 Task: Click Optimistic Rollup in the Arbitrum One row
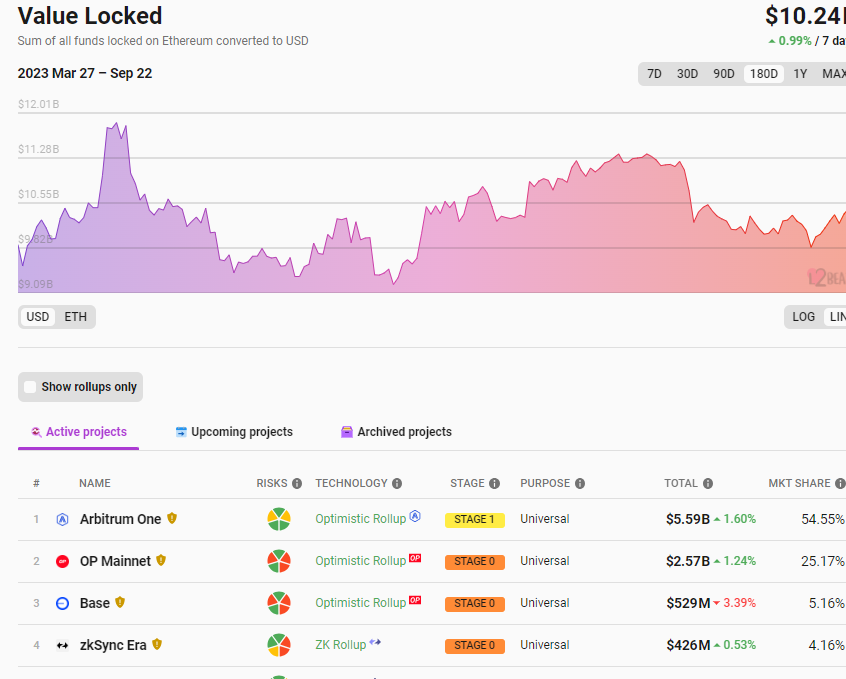[361, 519]
